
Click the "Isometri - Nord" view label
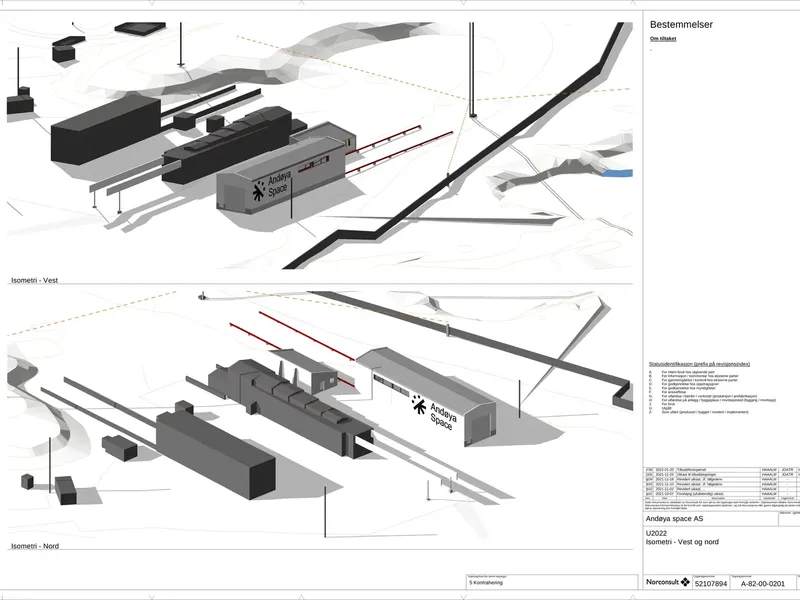[35, 546]
